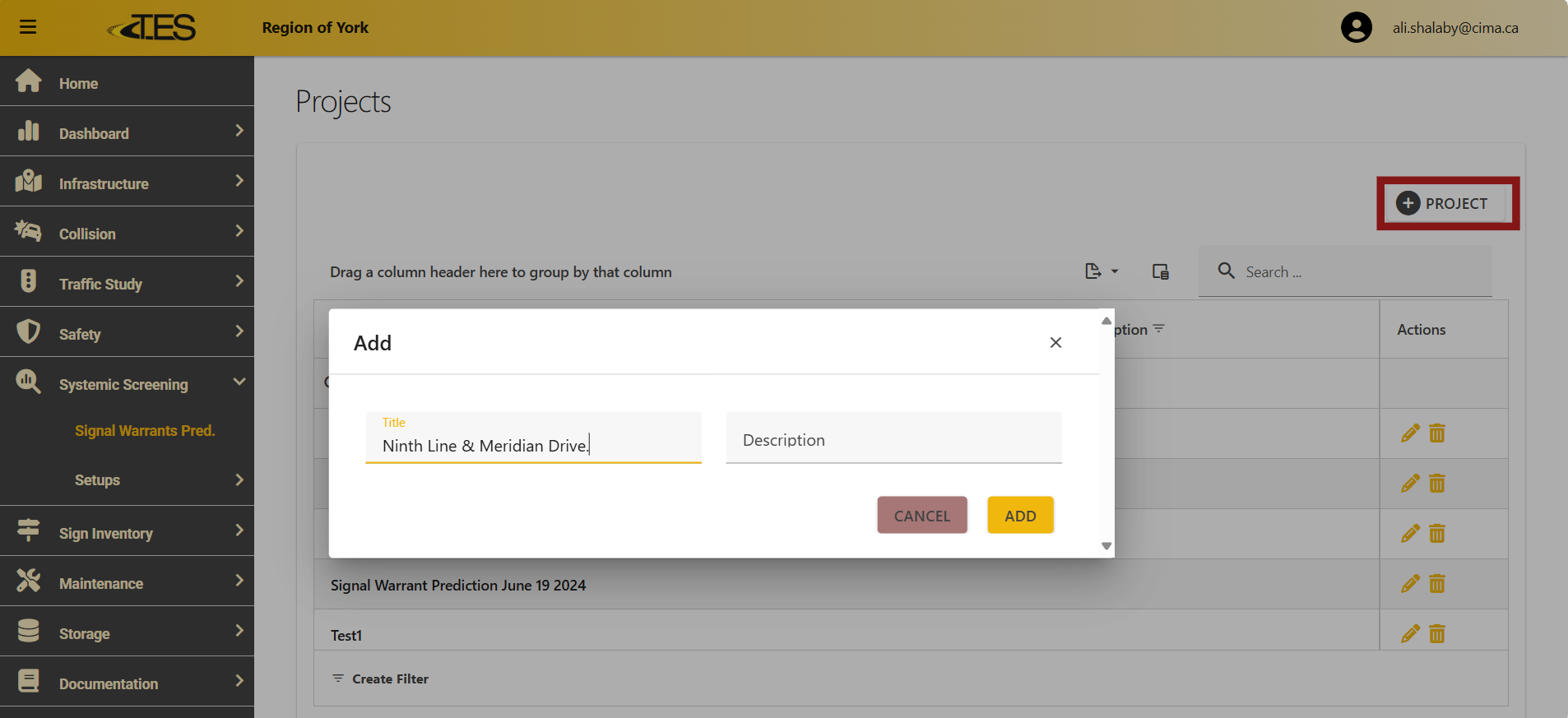The height and width of the screenshot is (718, 1568).
Task: Click the Create Filter link
Action: pyautogui.click(x=390, y=679)
